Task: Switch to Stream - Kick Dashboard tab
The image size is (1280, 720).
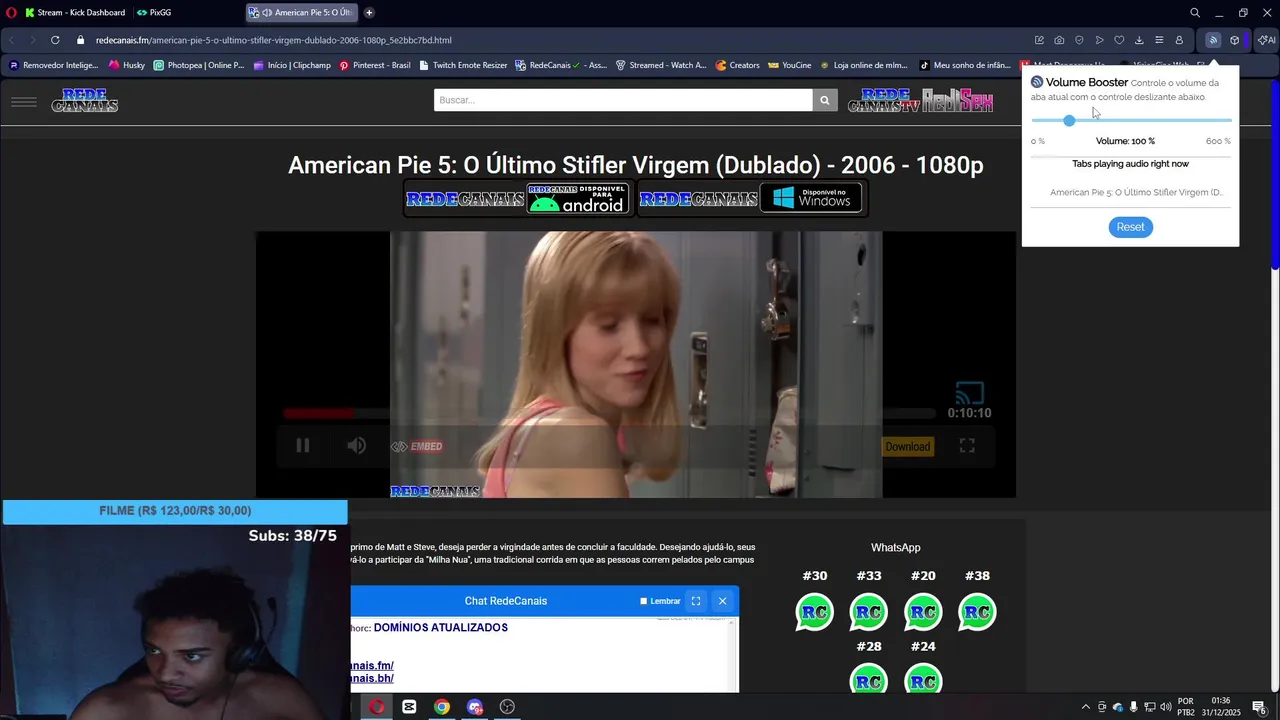Action: click(75, 12)
